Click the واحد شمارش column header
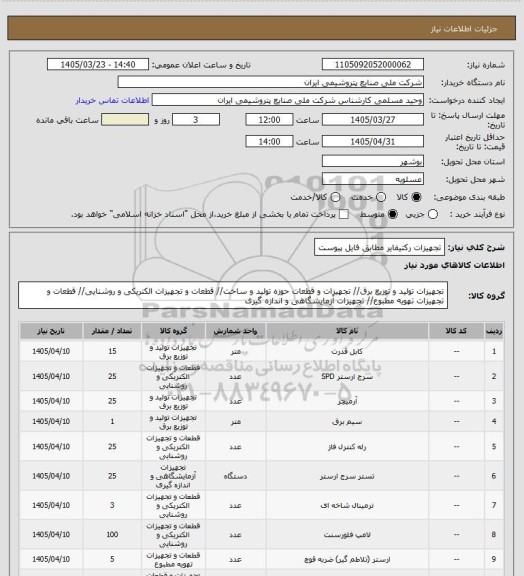This screenshot has height=576, width=524. point(235,331)
